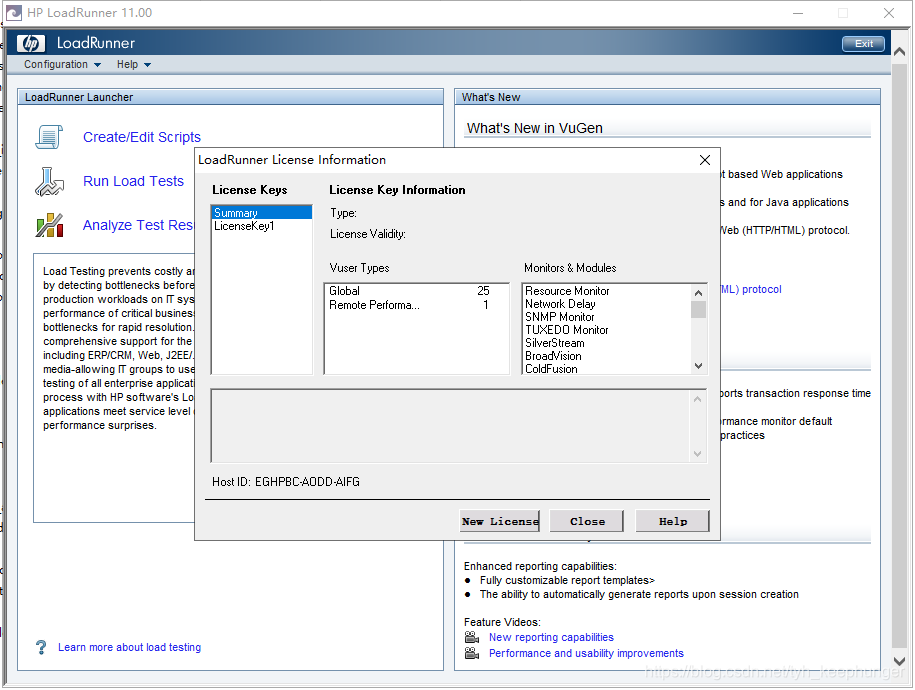
Task: Select Summary in License Keys list
Action: [x=261, y=212]
